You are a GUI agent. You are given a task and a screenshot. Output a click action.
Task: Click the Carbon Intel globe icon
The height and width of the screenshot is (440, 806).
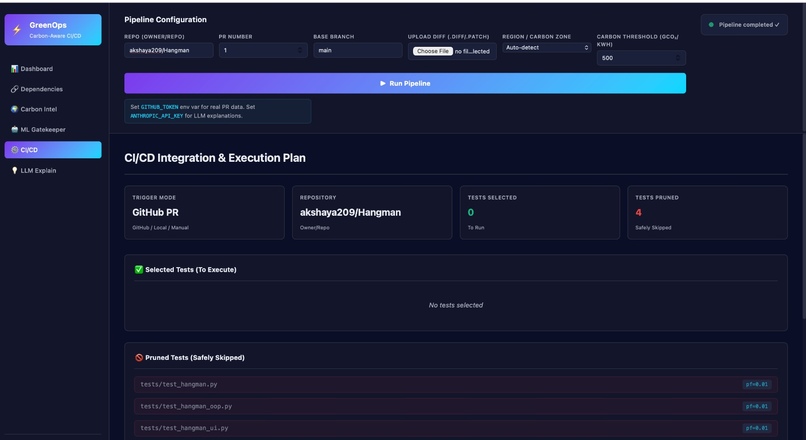click(14, 109)
